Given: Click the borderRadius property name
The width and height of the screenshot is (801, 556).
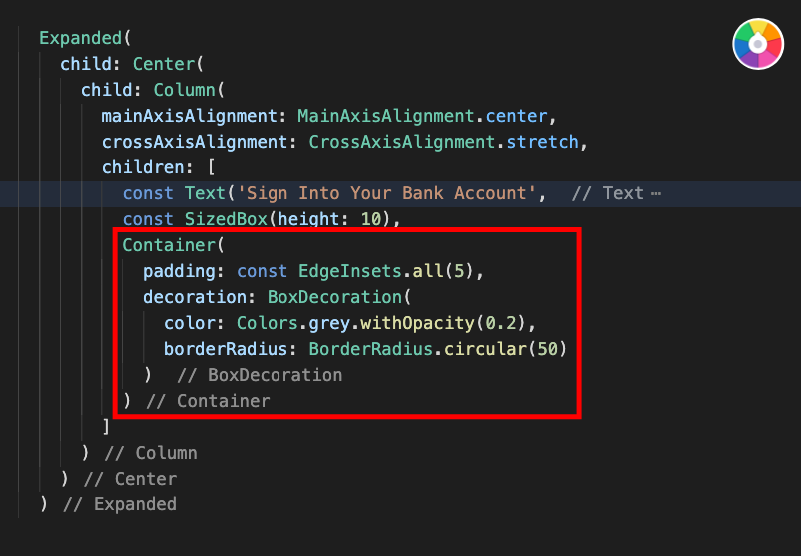Looking at the screenshot, I should click(225, 349).
